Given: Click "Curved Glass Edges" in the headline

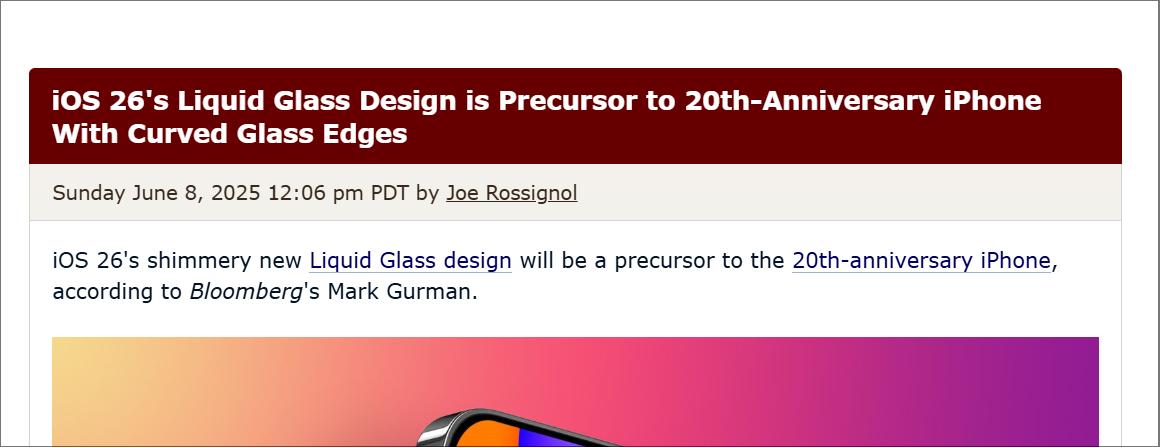Looking at the screenshot, I should 268,134.
